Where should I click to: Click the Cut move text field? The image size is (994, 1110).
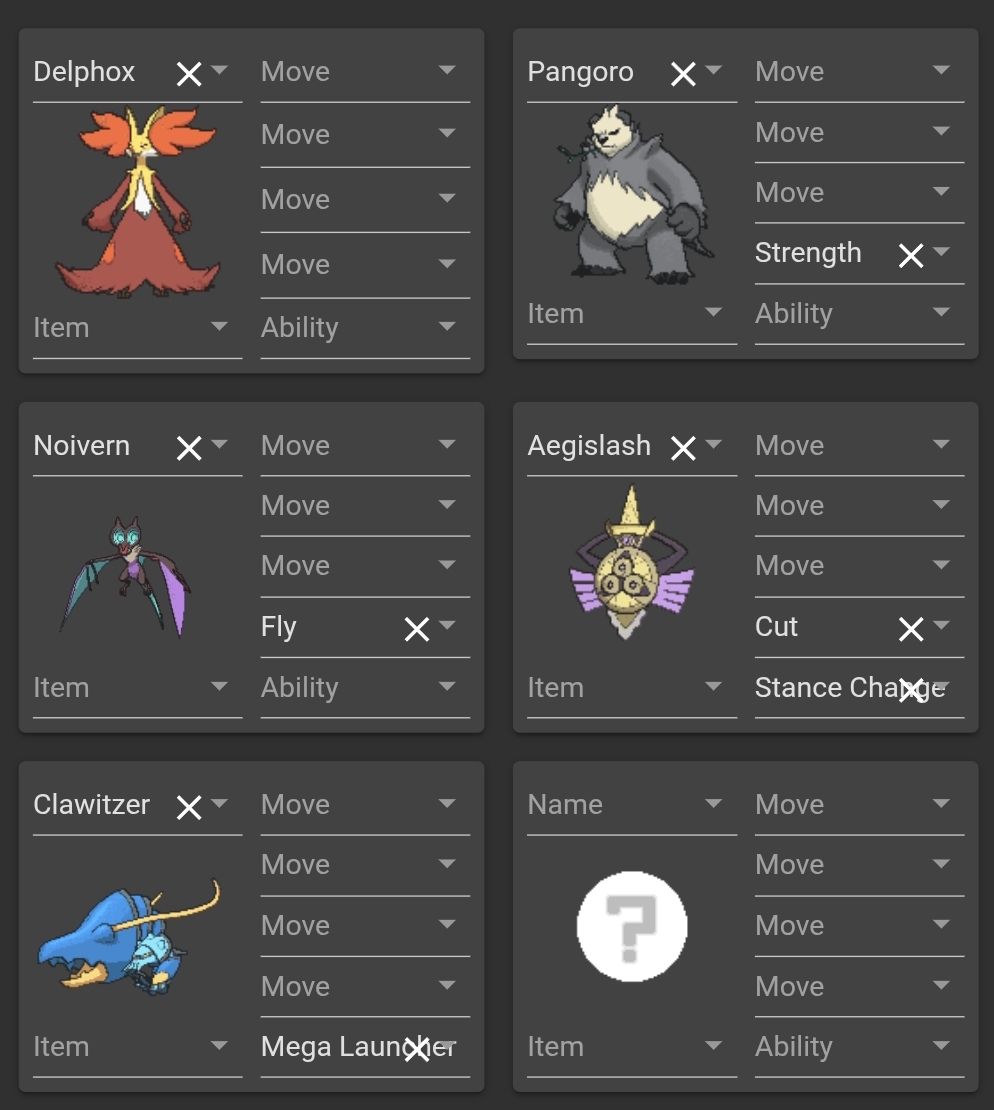click(x=777, y=627)
